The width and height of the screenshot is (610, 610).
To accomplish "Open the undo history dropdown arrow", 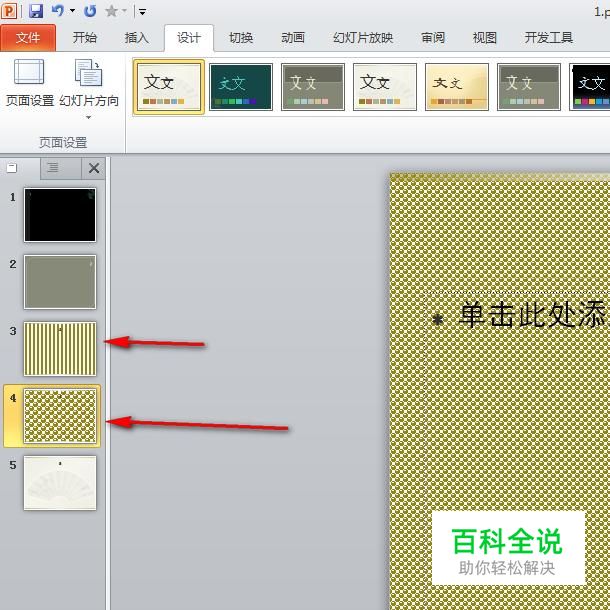I will pyautogui.click(x=72, y=11).
